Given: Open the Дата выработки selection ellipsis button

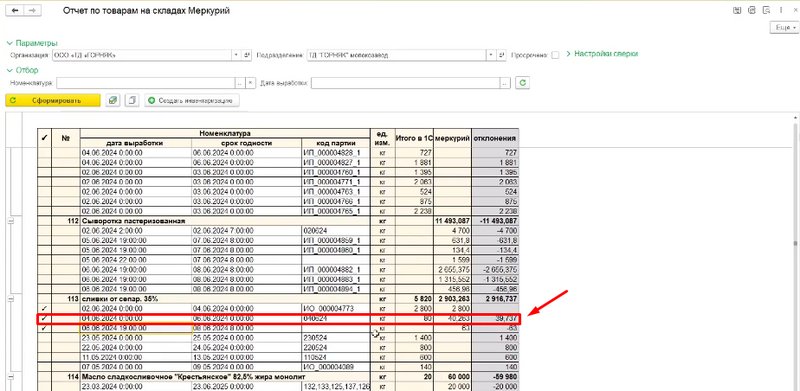Looking at the screenshot, I should click(x=505, y=83).
